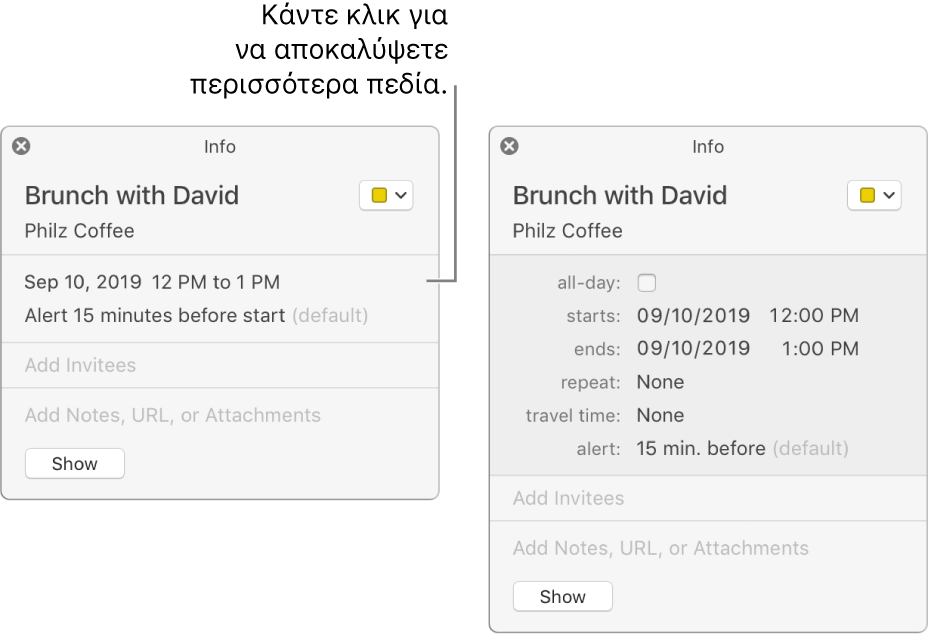Open the travel time None popup menu
Image resolution: width=931 pixels, height=638 pixels.
pyautogui.click(x=660, y=415)
